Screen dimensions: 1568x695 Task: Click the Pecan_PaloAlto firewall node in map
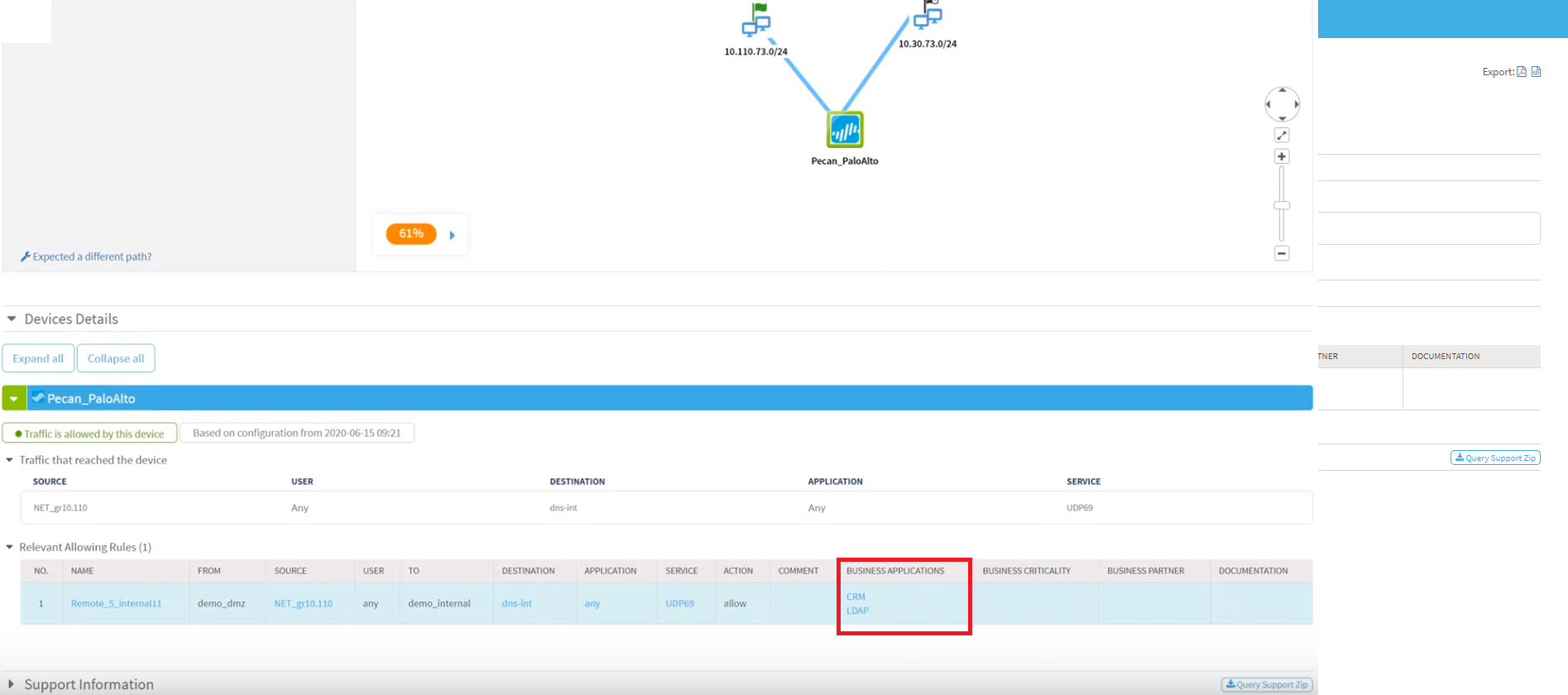845,130
